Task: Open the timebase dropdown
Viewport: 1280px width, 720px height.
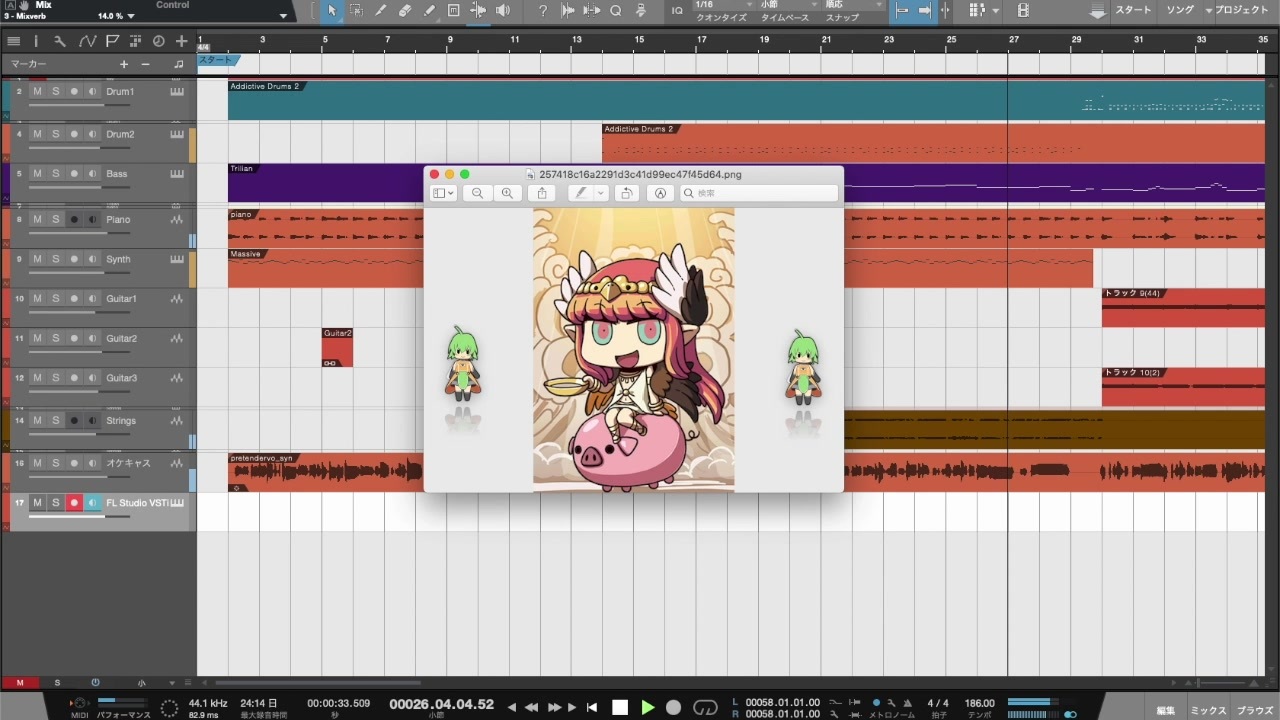Action: 787,5
